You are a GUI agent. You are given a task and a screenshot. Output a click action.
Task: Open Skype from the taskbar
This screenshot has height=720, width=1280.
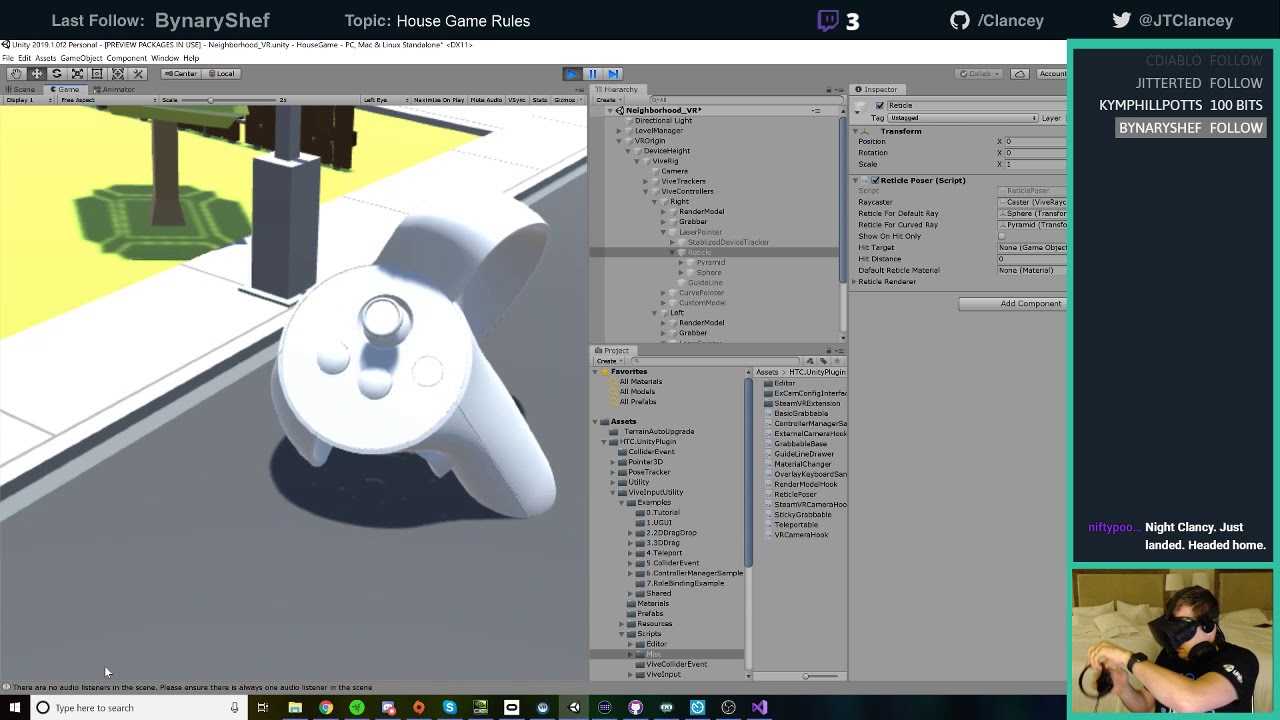coord(449,708)
